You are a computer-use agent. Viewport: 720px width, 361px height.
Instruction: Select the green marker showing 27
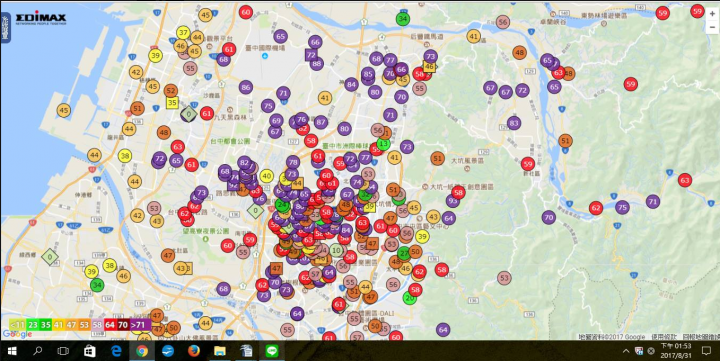pos(404,253)
